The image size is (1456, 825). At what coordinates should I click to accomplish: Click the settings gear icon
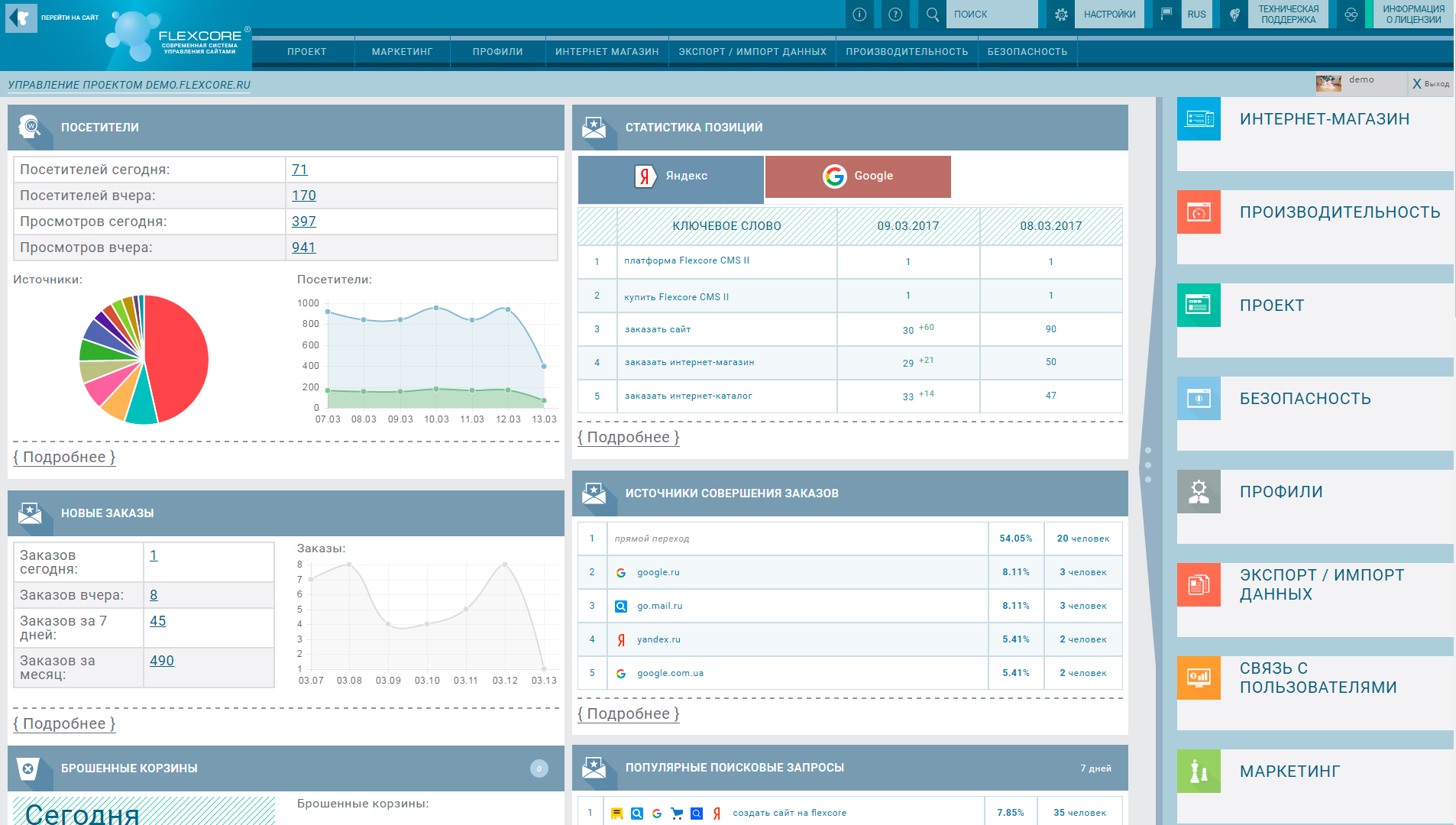point(1061,15)
